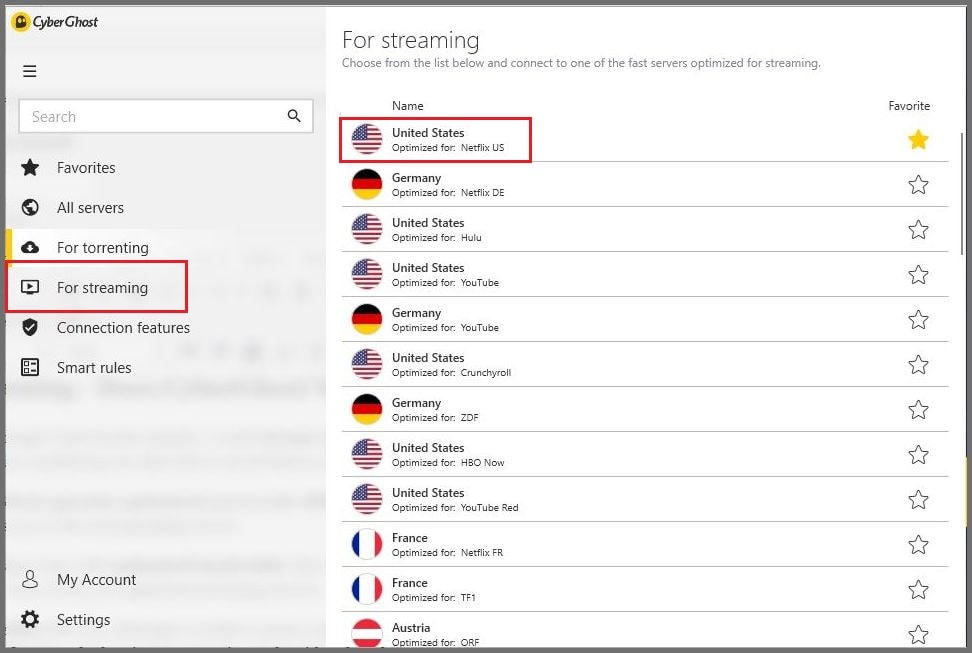Screen dimensions: 972x653
Task: Favorite the YouTube Red server
Action: pyautogui.click(x=918, y=500)
